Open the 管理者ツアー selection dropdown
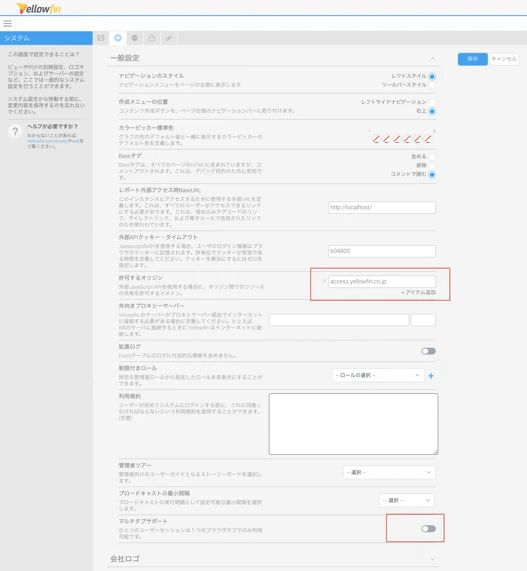The height and width of the screenshot is (571, 527). click(389, 472)
